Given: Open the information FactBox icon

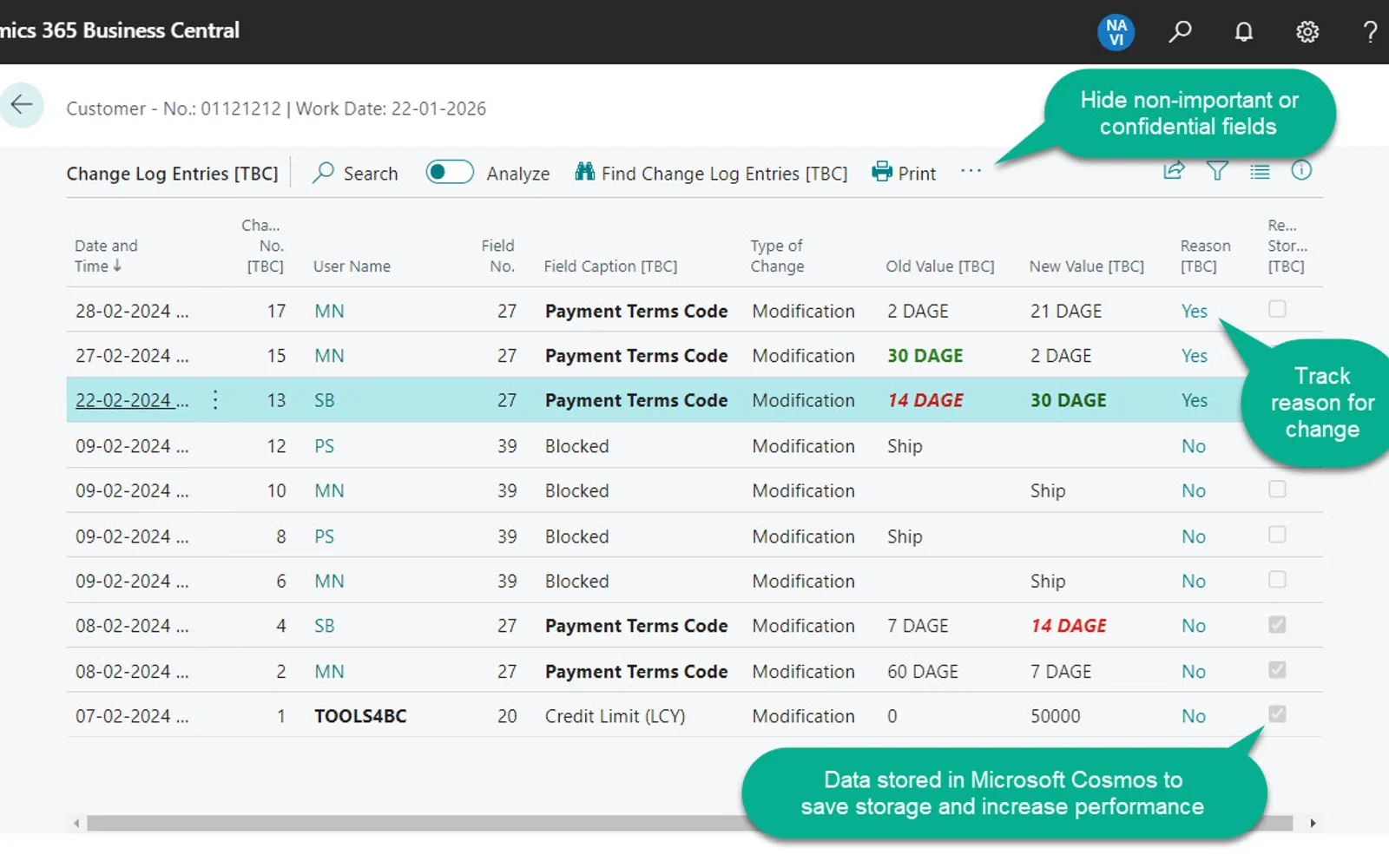Looking at the screenshot, I should pos(1301,170).
